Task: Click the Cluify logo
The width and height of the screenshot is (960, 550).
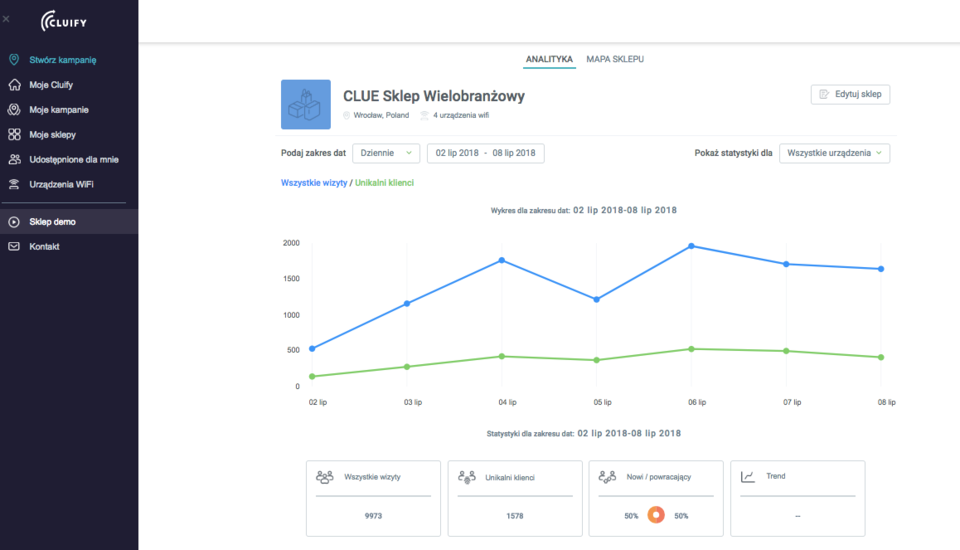Action: pos(64,21)
